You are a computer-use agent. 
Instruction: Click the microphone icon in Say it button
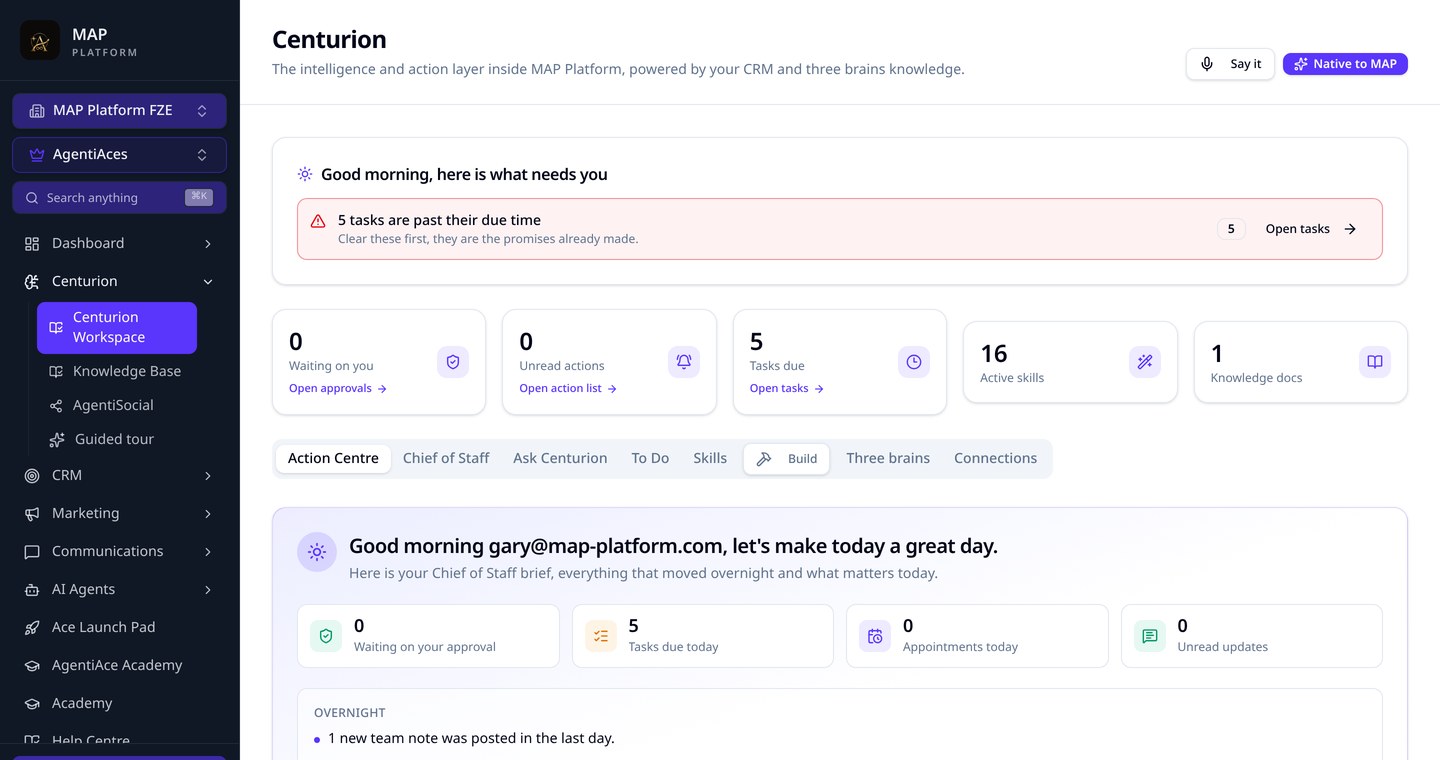click(1208, 64)
